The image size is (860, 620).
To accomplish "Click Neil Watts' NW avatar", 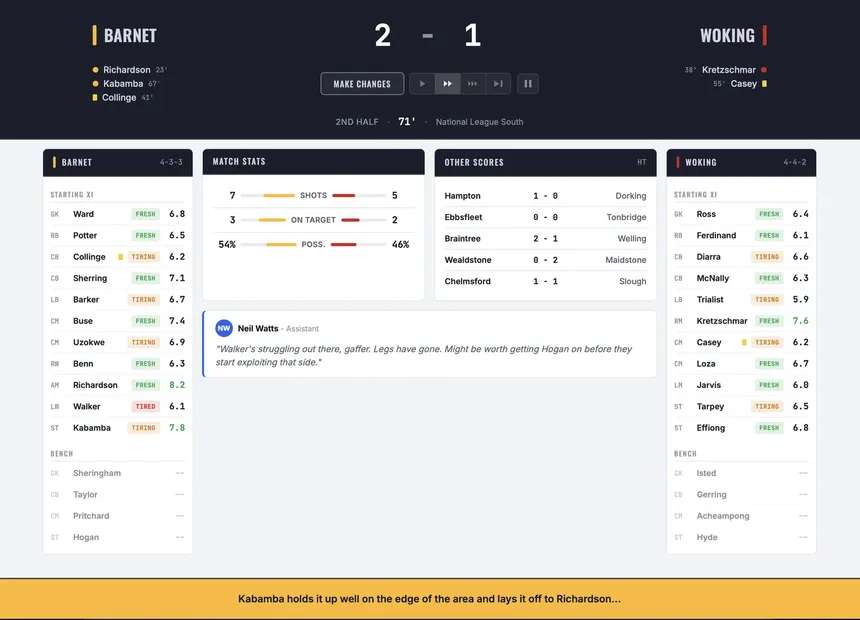I will [x=224, y=328].
